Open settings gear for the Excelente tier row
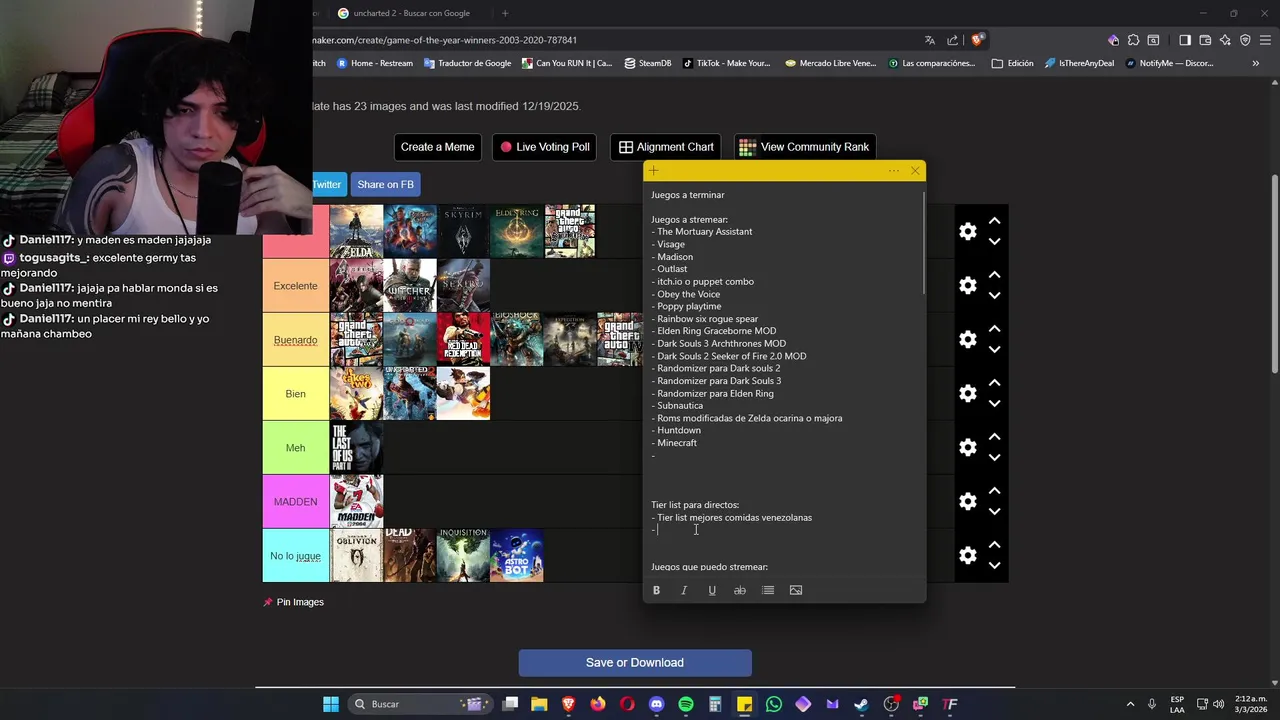The height and width of the screenshot is (720, 1280). [968, 286]
